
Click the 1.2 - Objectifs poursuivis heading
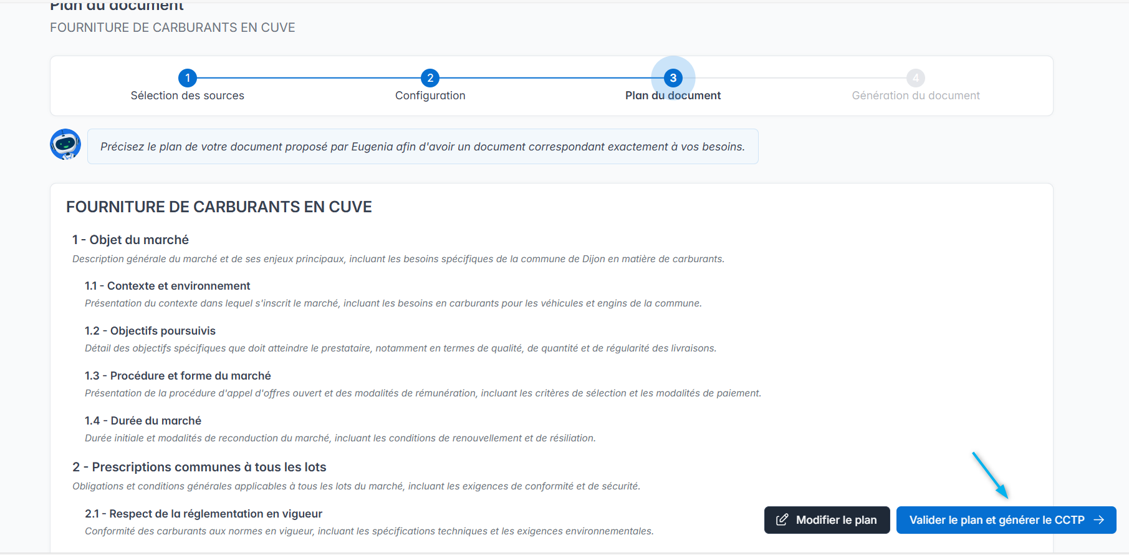(150, 331)
